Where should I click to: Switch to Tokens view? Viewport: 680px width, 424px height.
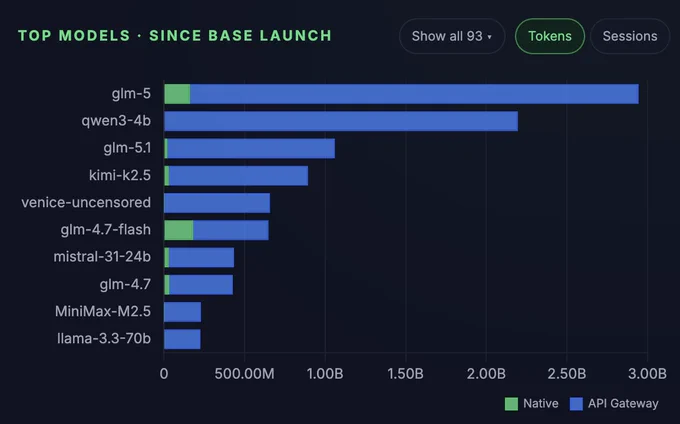[x=549, y=36]
